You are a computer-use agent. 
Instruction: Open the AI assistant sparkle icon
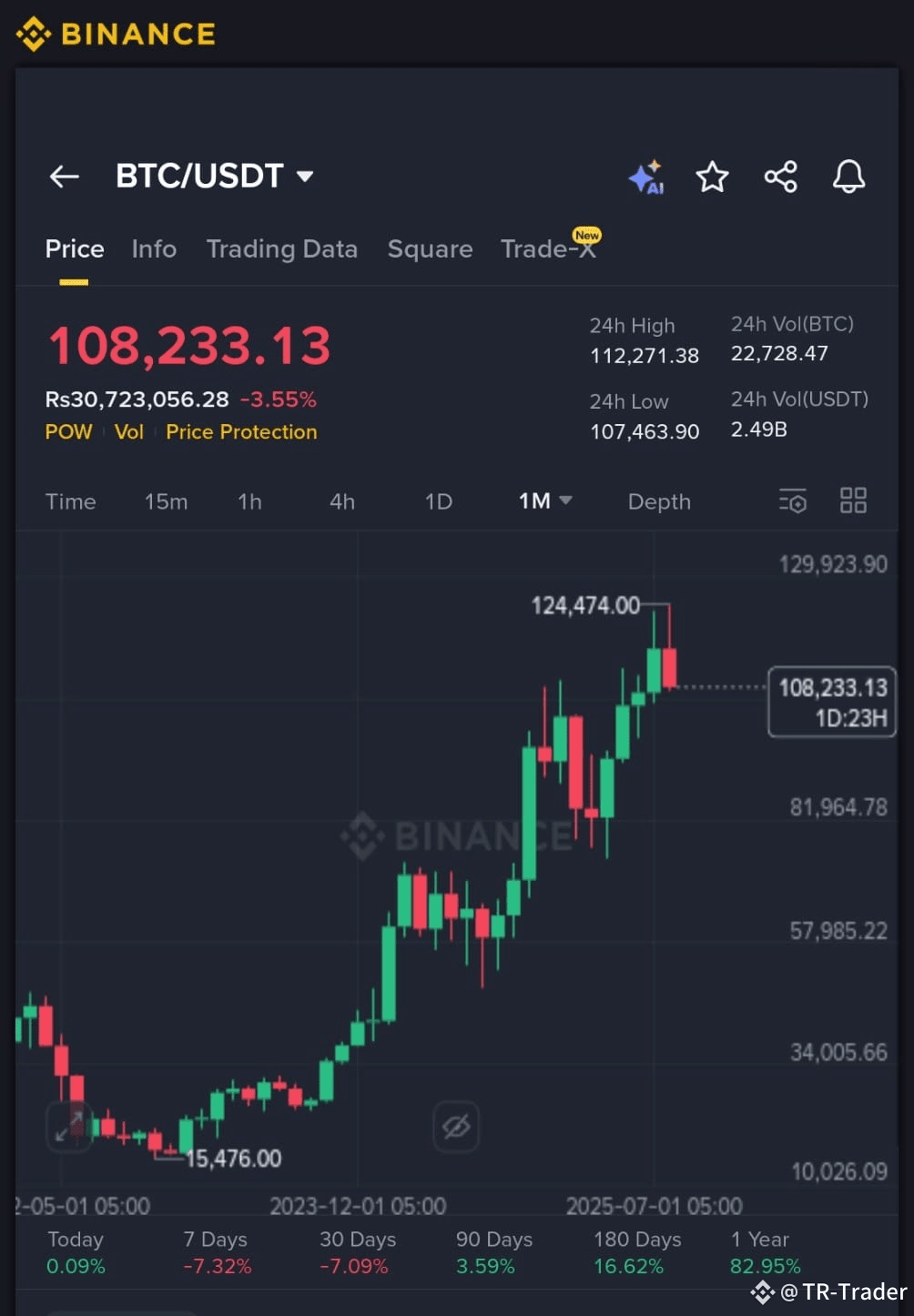(x=646, y=177)
